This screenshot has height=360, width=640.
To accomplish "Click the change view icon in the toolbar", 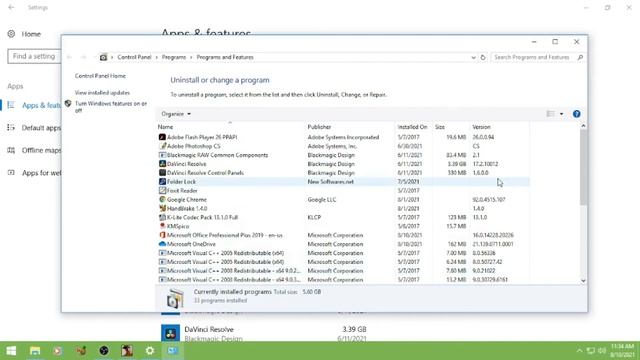I will pos(550,114).
